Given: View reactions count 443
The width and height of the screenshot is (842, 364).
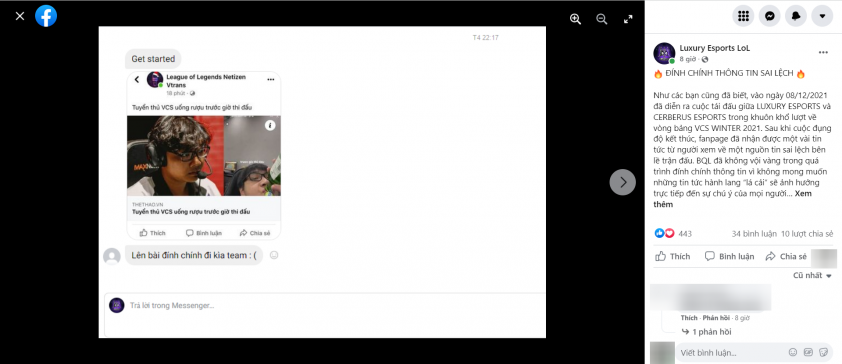Looking at the screenshot, I should pos(685,234).
